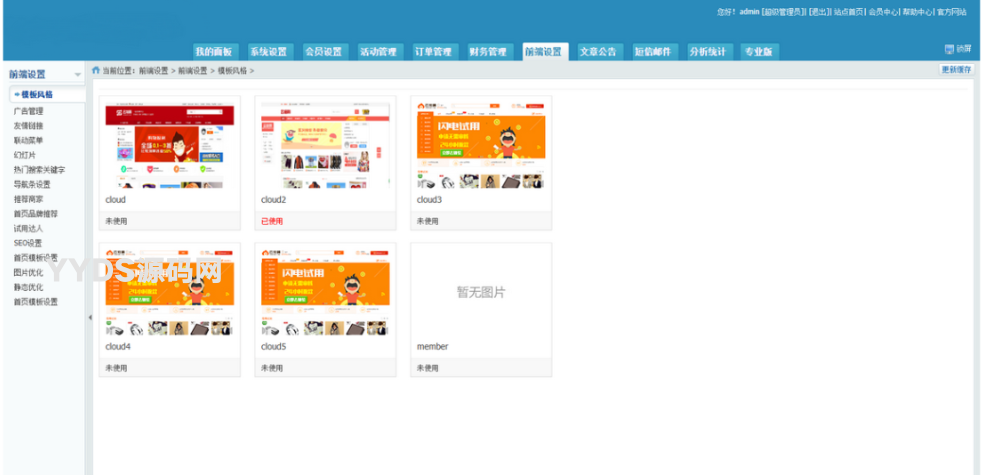Go to the 活动管理 tab

pos(378,52)
